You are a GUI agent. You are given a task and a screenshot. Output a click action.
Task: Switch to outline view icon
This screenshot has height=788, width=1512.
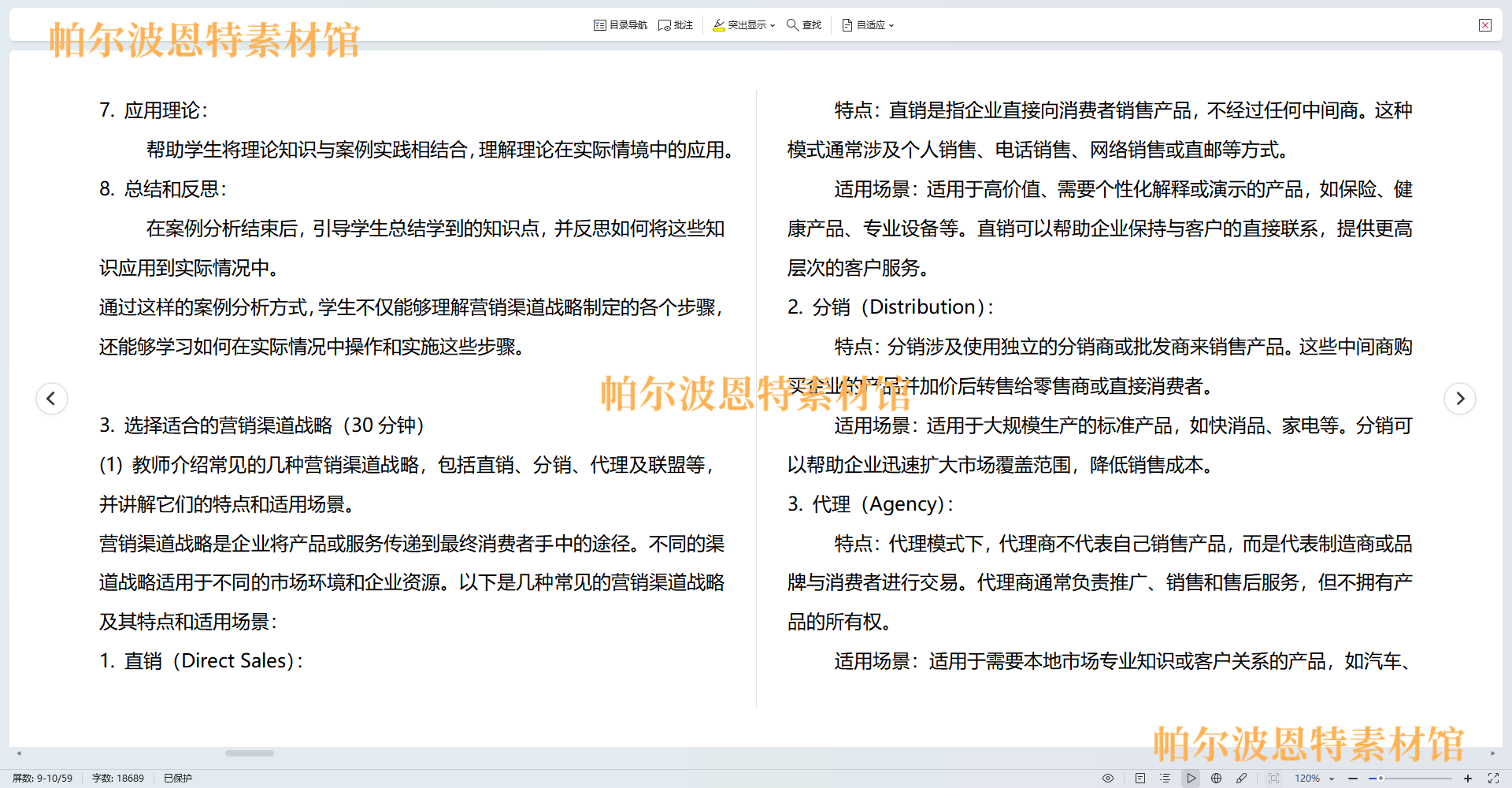(x=1165, y=778)
